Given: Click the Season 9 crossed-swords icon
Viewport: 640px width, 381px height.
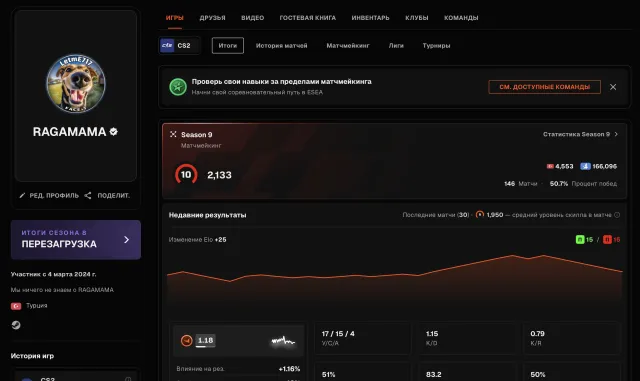Looking at the screenshot, I should click(173, 134).
